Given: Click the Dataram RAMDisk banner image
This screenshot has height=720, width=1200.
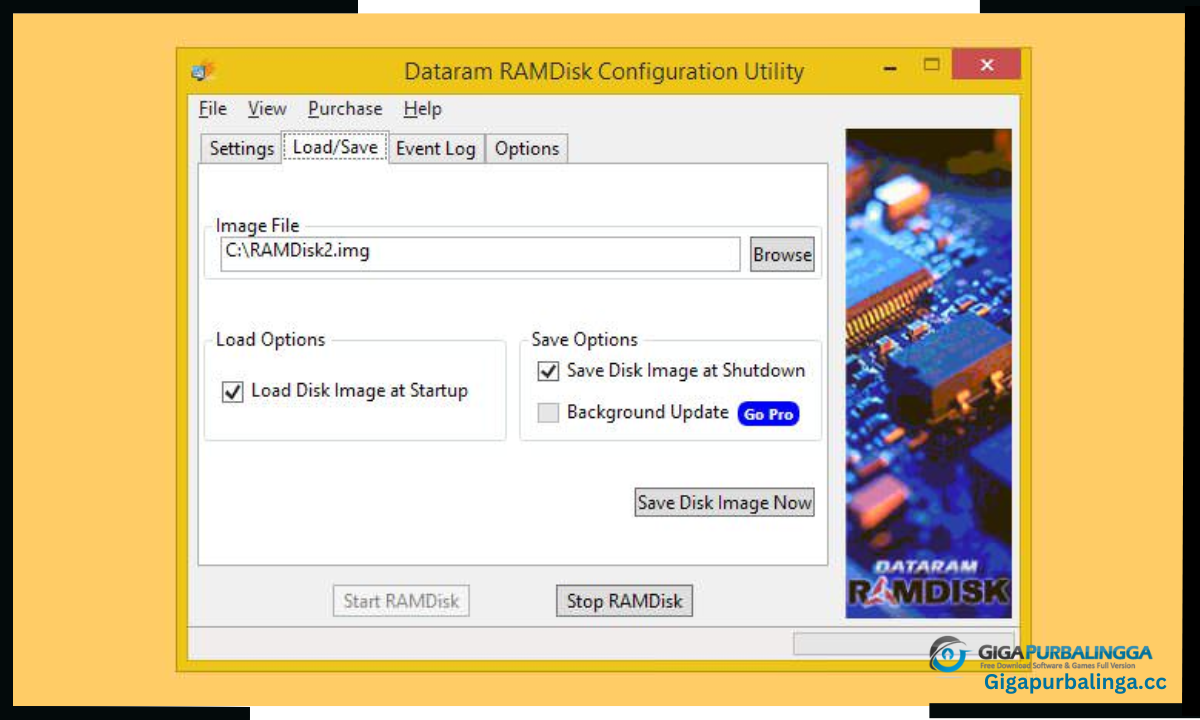Looking at the screenshot, I should pyautogui.click(x=929, y=373).
